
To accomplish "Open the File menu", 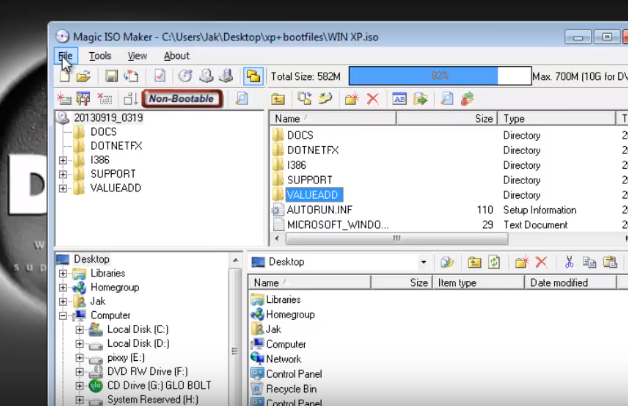I will tap(66, 56).
